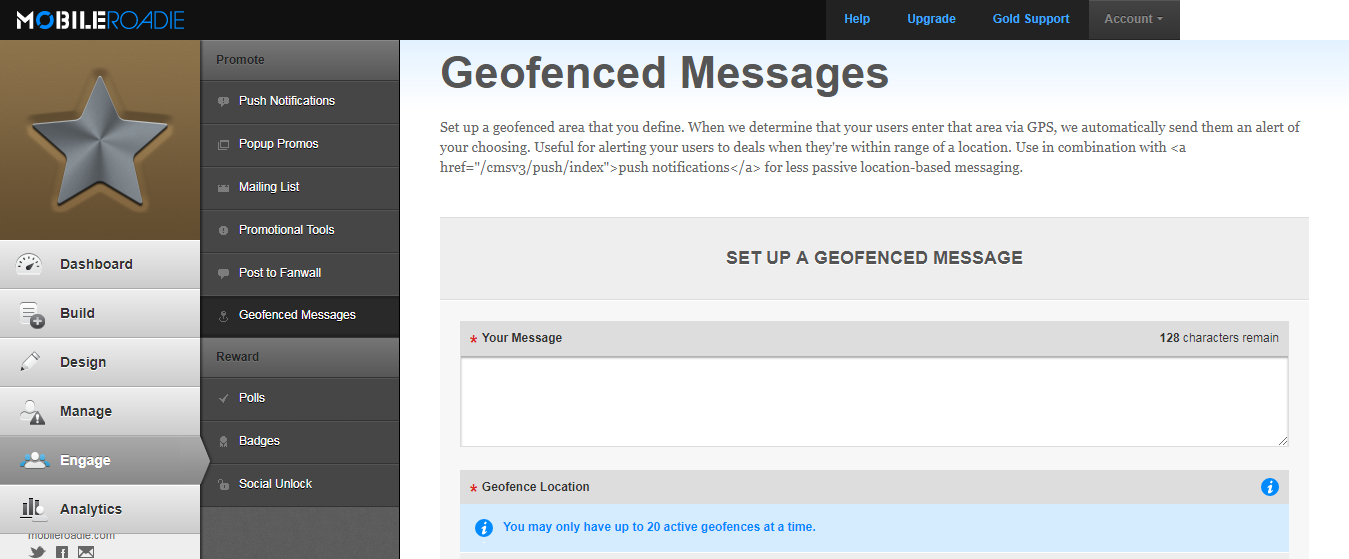The height and width of the screenshot is (559, 1349).
Task: Open the Manage section in sidebar
Action: point(100,411)
